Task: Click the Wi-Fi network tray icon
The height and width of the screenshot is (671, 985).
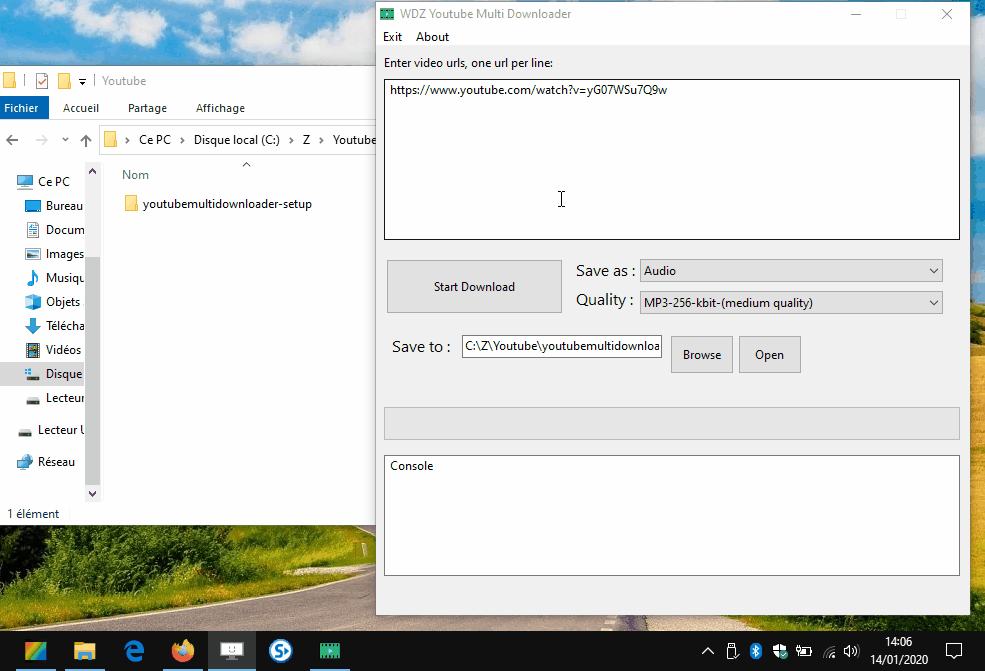Action: [829, 652]
